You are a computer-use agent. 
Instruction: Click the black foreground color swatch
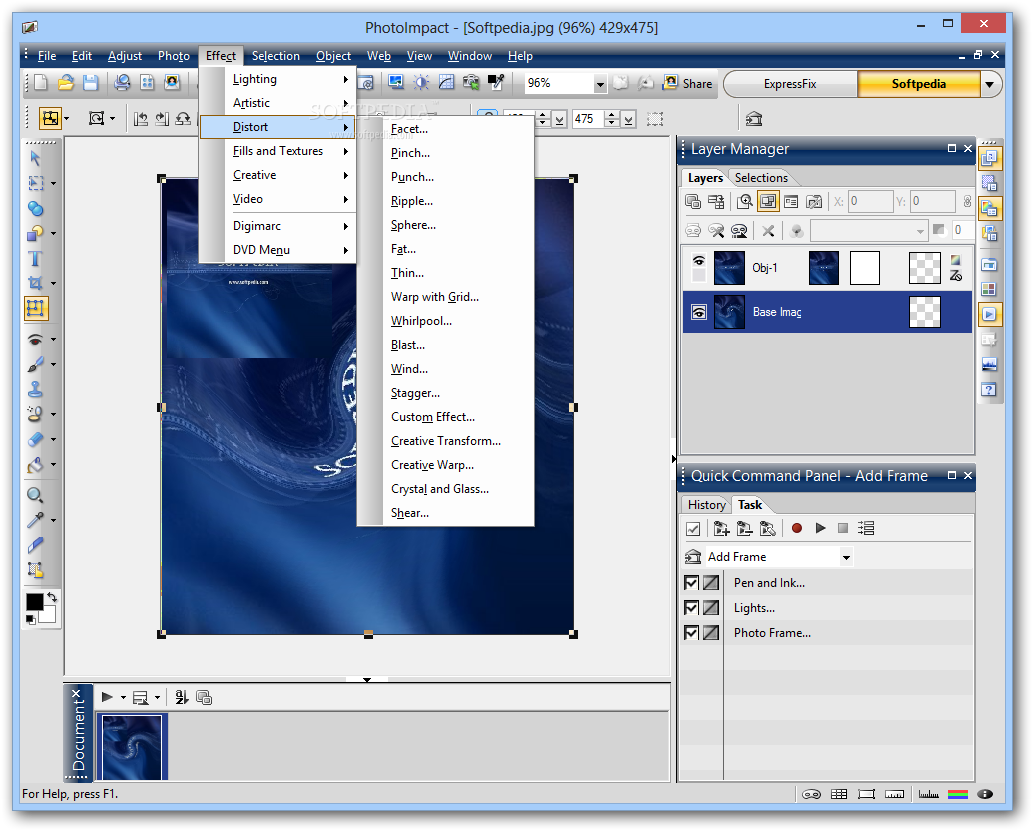34,601
